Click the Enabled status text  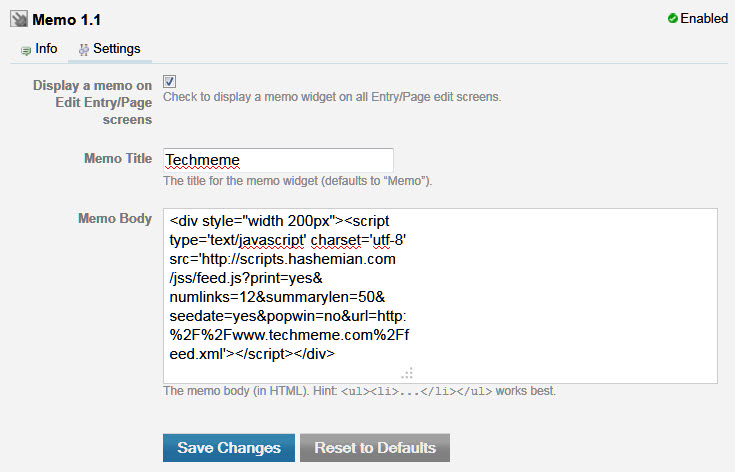[x=704, y=19]
